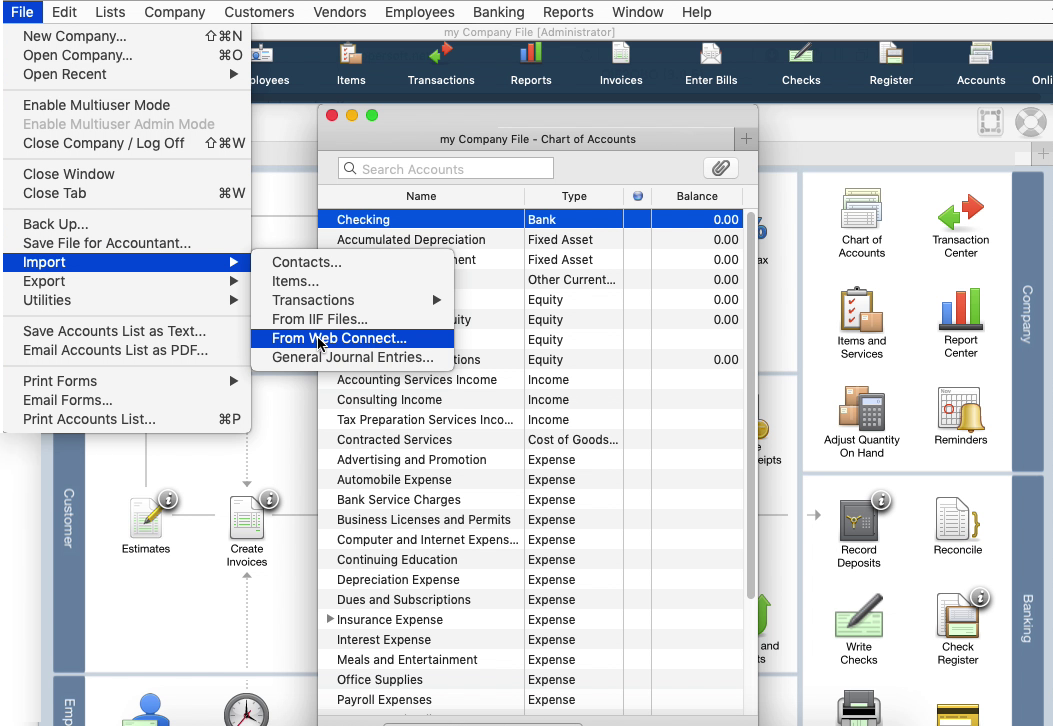The height and width of the screenshot is (726, 1053).
Task: Choose From IIF Files import option
Action: pyautogui.click(x=353, y=319)
